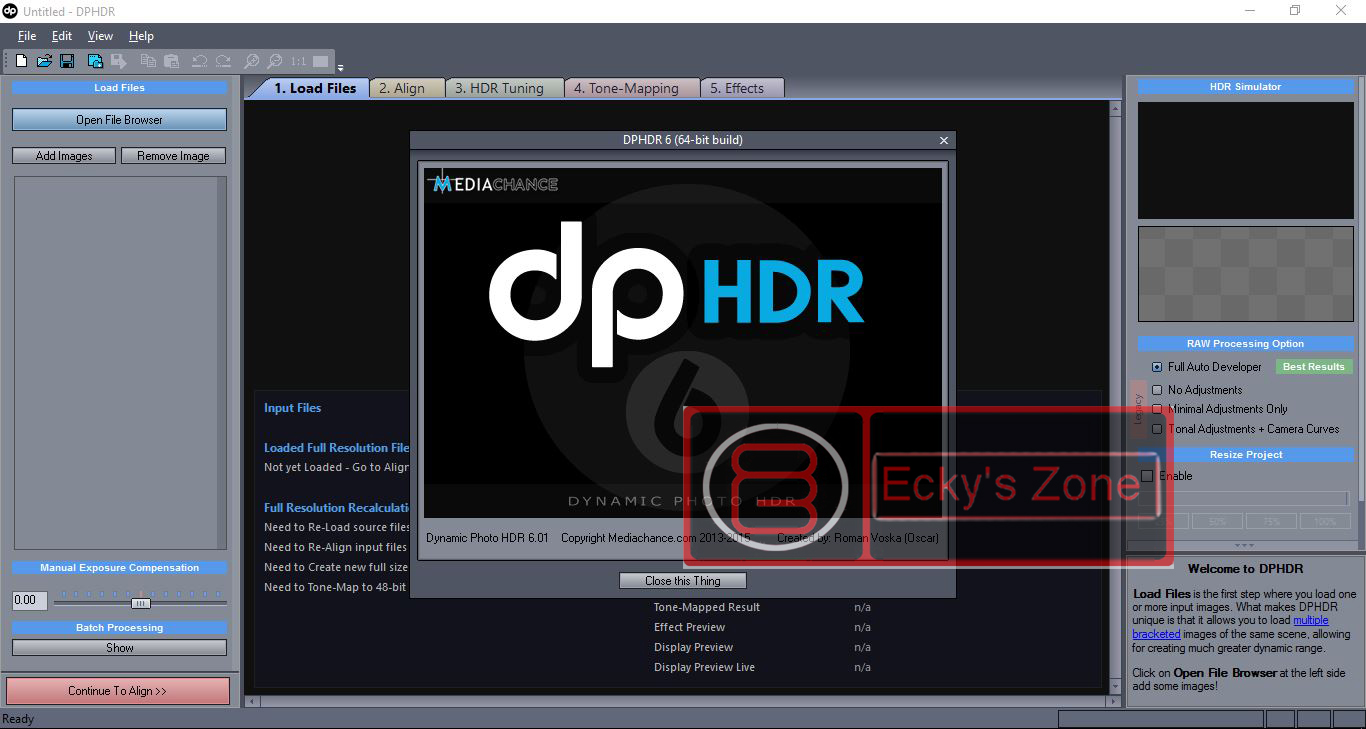Image resolution: width=1366 pixels, height=729 pixels.
Task: Click the main workspace vertical scrollbar
Action: click(x=1115, y=397)
